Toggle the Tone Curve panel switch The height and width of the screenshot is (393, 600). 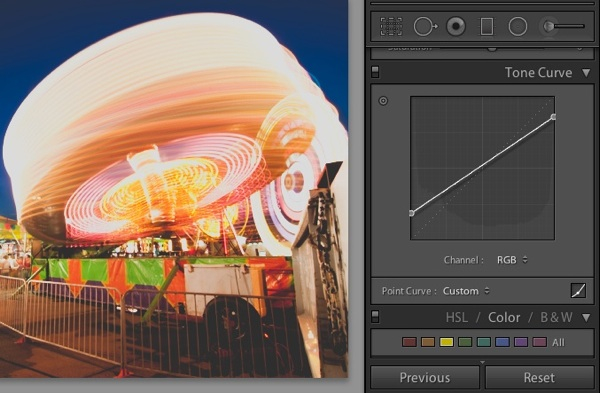coord(375,72)
